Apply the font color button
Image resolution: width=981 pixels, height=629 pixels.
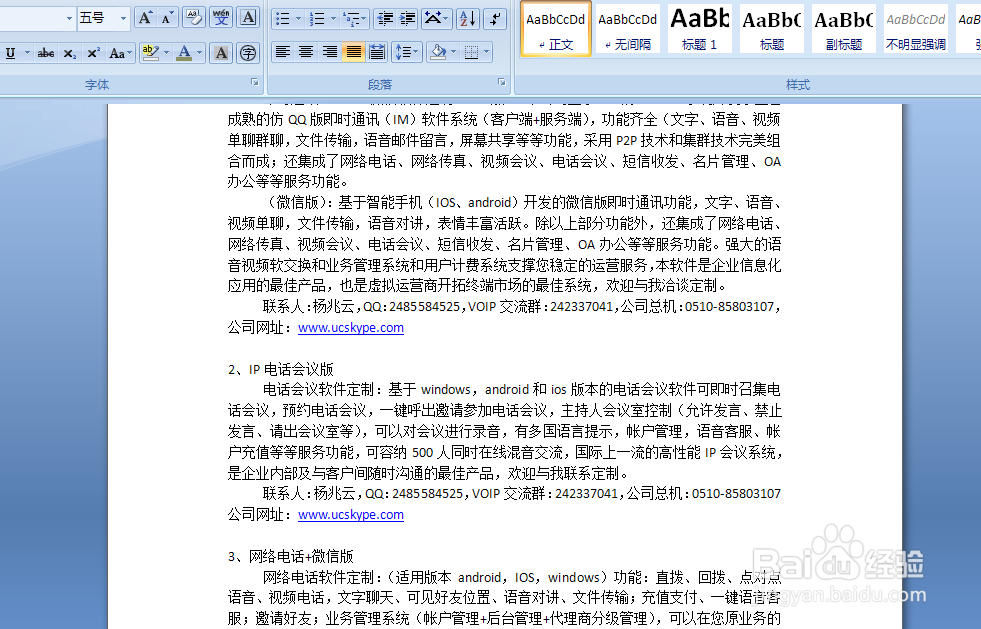(x=184, y=53)
